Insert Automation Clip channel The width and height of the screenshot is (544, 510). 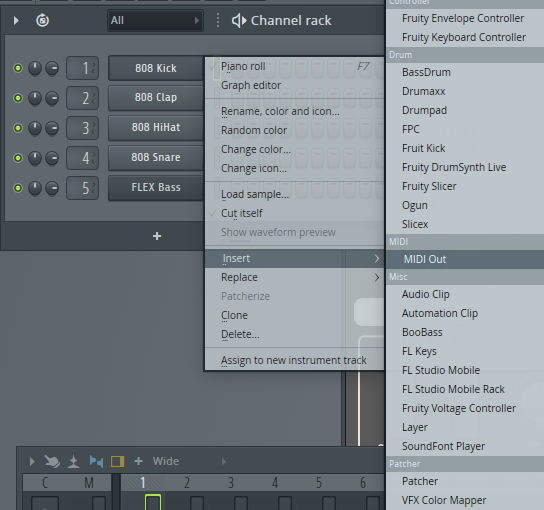point(465,314)
